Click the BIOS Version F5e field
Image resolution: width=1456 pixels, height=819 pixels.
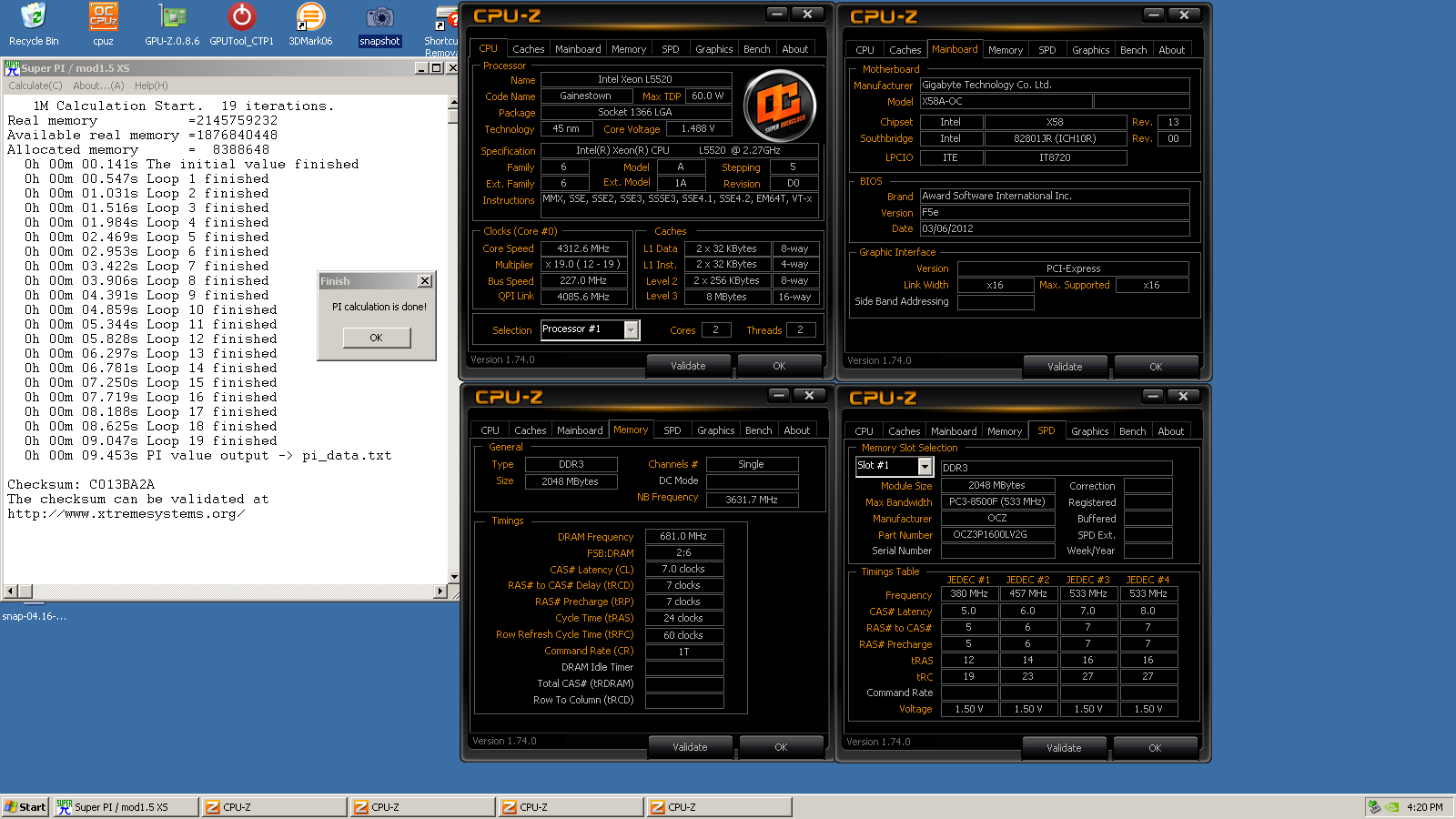[x=1054, y=212]
